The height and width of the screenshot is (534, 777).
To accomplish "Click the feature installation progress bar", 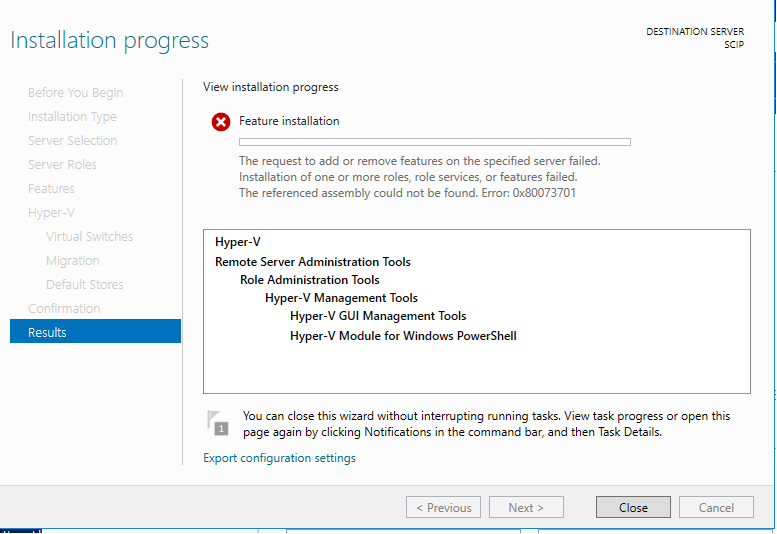I will [435, 142].
